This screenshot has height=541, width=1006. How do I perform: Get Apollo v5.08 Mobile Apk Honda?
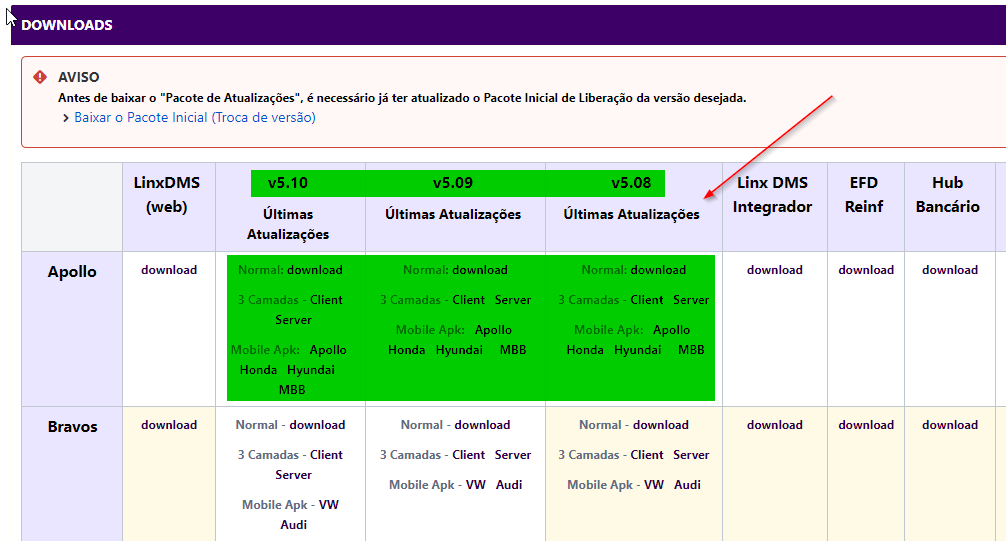(x=585, y=350)
